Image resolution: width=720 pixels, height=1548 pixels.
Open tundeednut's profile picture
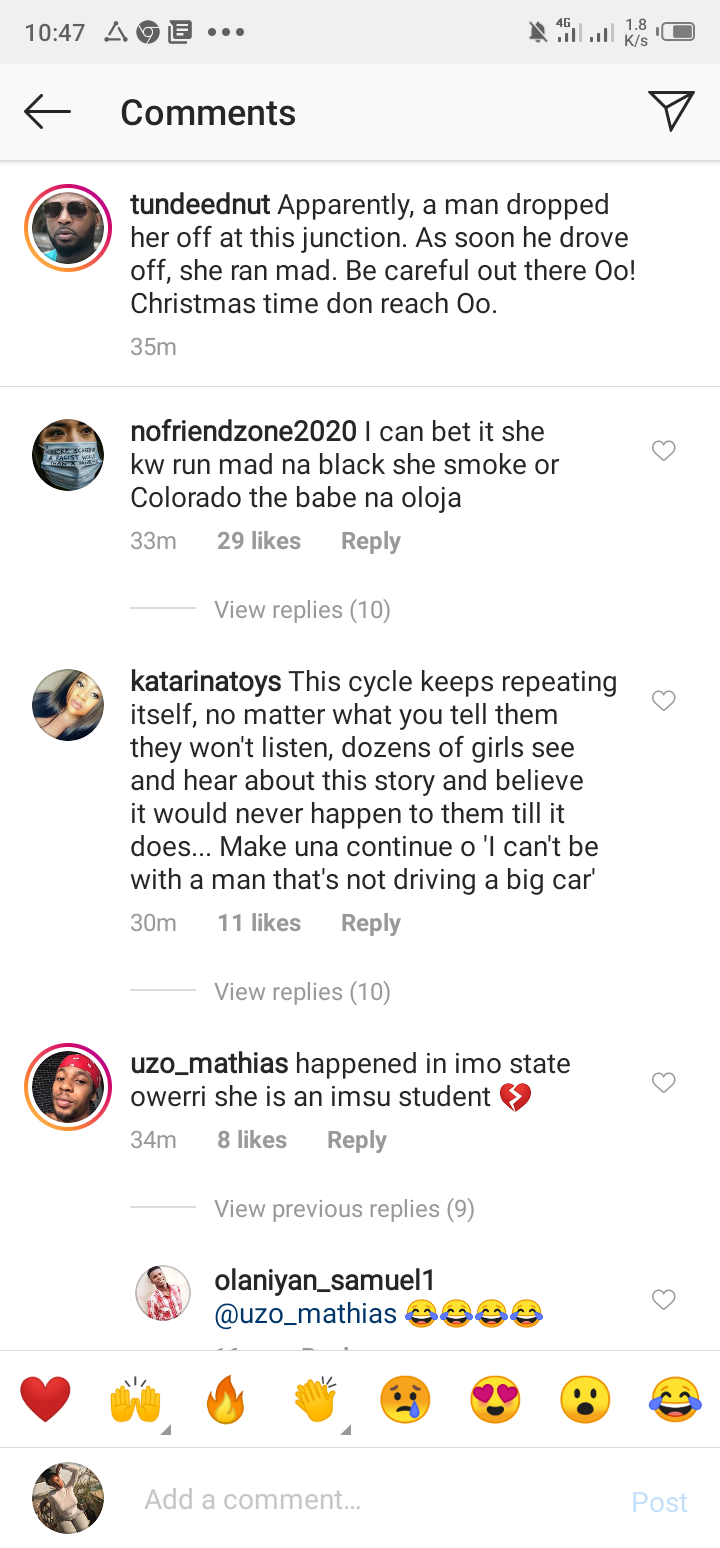pyautogui.click(x=68, y=229)
